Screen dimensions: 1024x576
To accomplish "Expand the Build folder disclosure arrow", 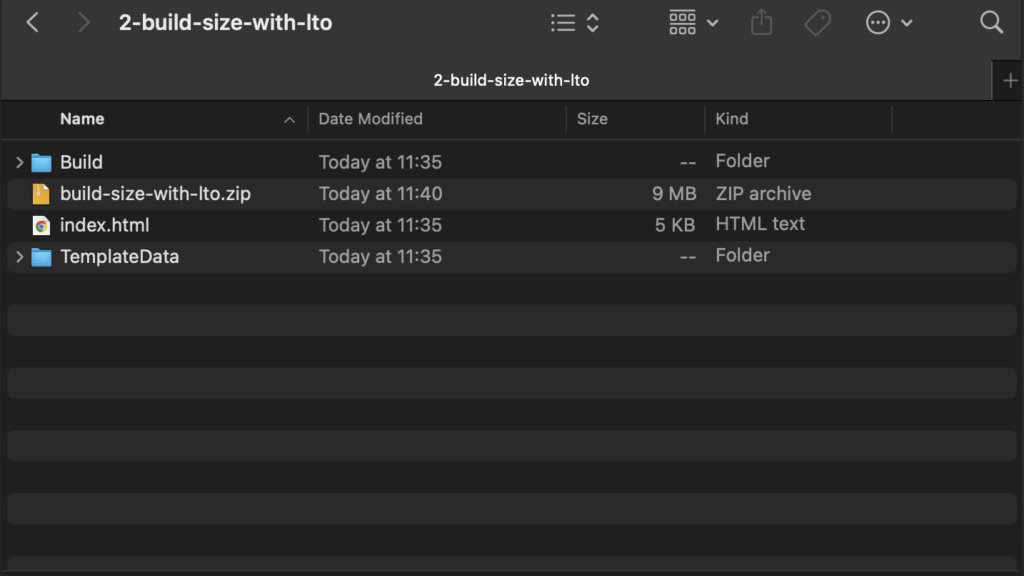I will click(19, 162).
